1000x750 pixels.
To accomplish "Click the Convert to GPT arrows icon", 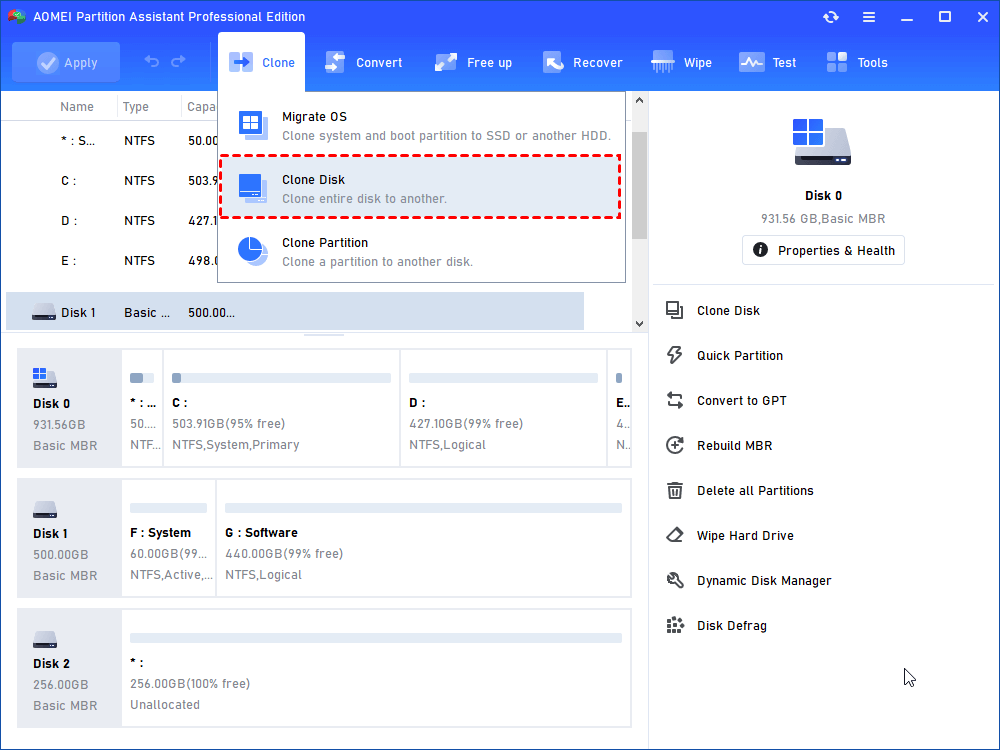I will pyautogui.click(x=675, y=401).
